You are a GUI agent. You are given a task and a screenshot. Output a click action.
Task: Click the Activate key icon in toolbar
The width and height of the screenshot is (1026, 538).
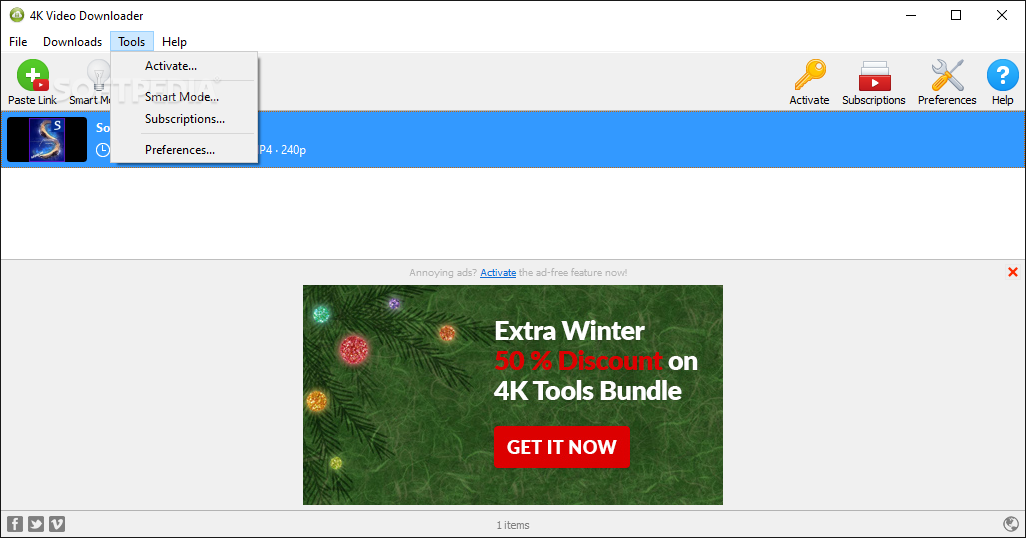coord(809,75)
